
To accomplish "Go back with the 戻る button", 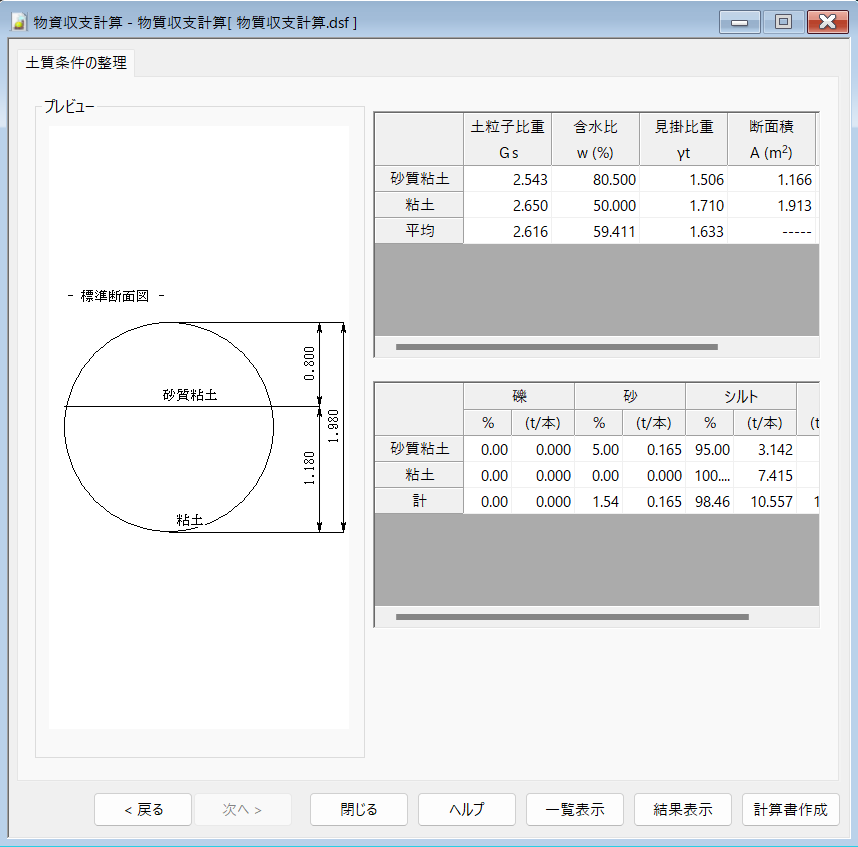I will 143,810.
